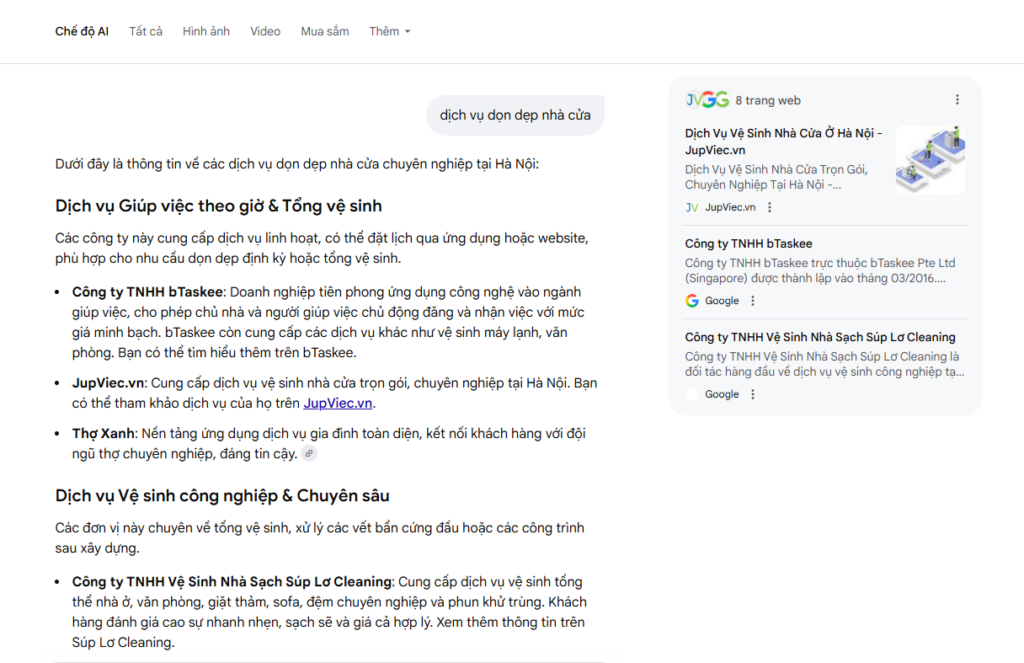1024x663 pixels.
Task: Click the JV favicon under JupViec card
Action: (x=692, y=208)
